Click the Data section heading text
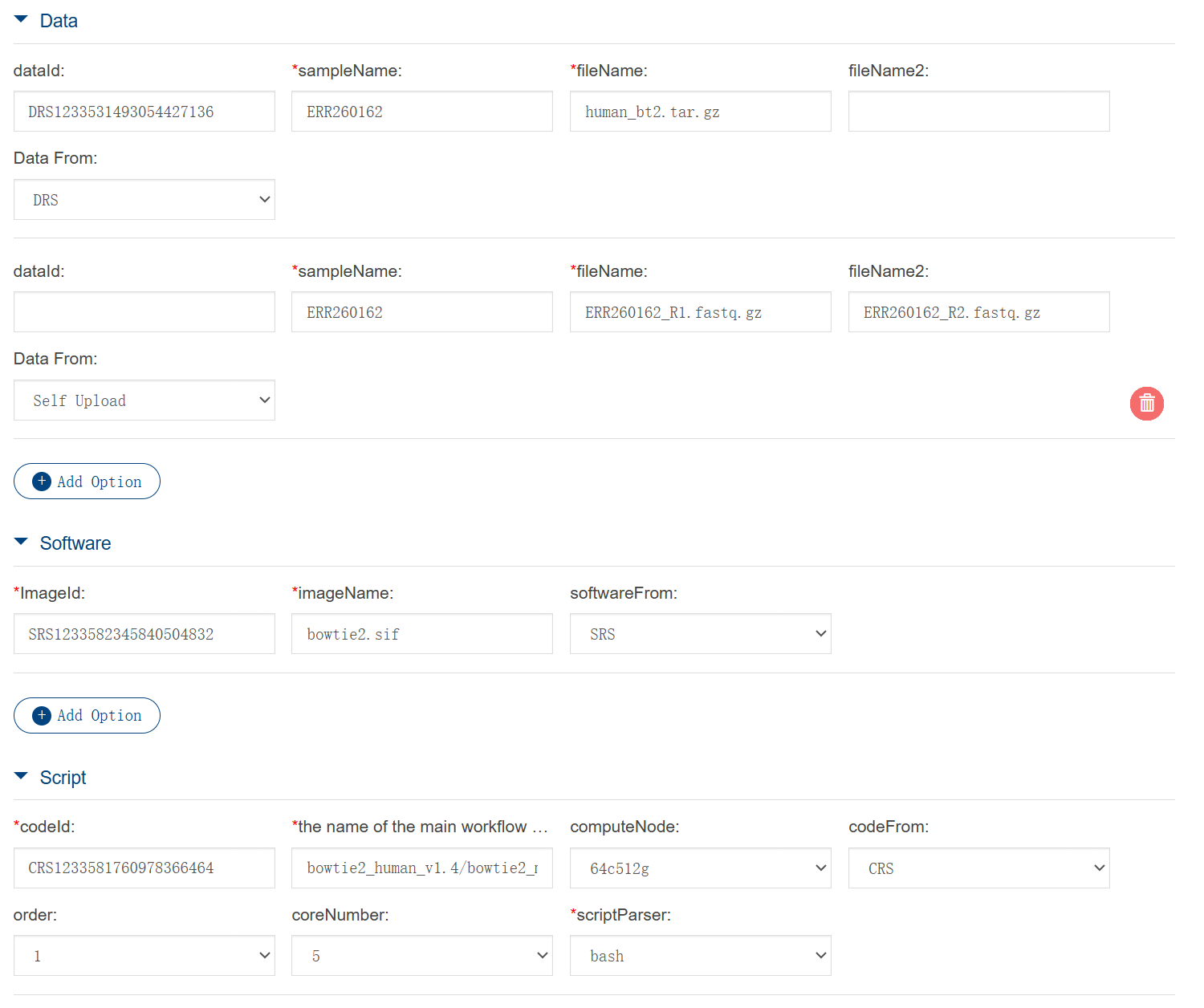The image size is (1204, 1008). [59, 21]
